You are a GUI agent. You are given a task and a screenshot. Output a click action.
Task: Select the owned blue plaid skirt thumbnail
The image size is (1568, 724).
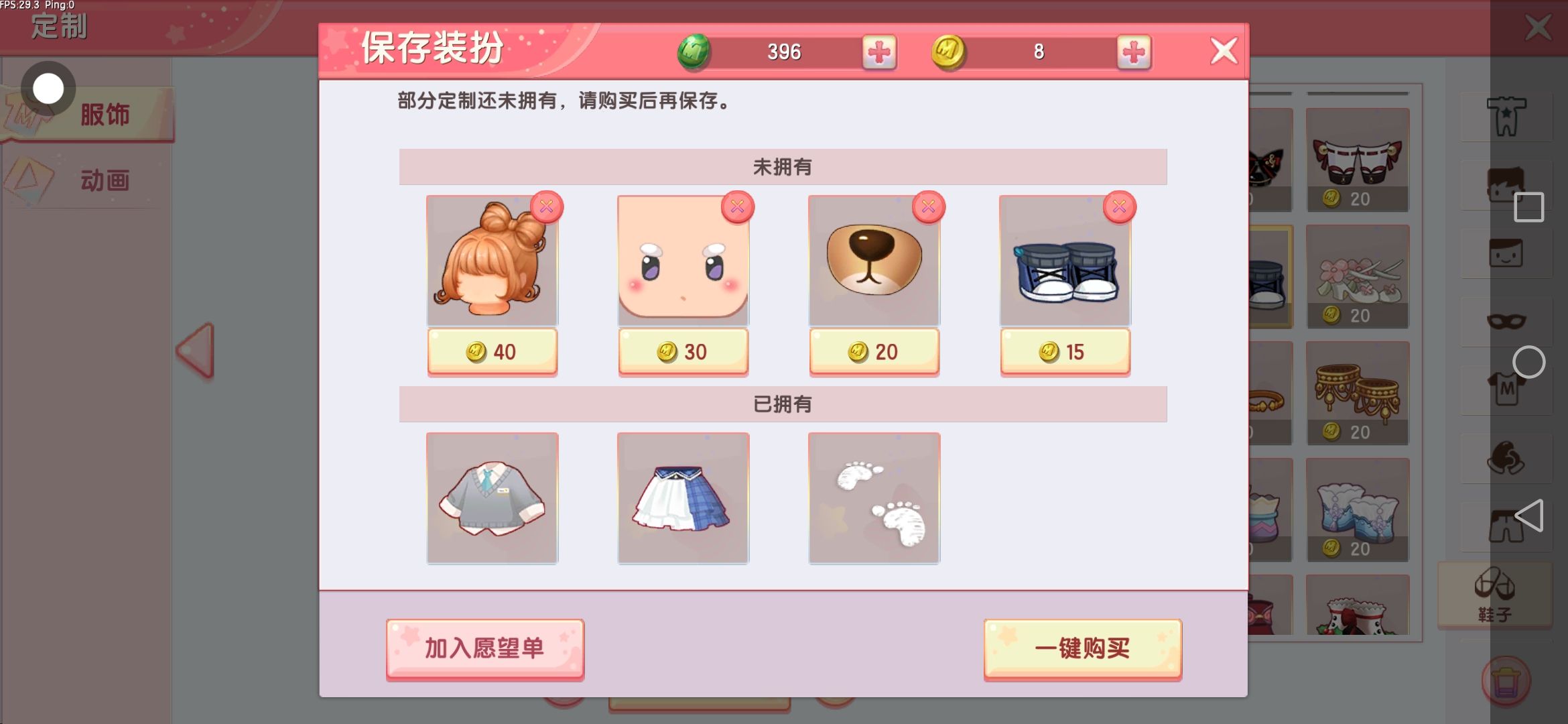point(683,498)
